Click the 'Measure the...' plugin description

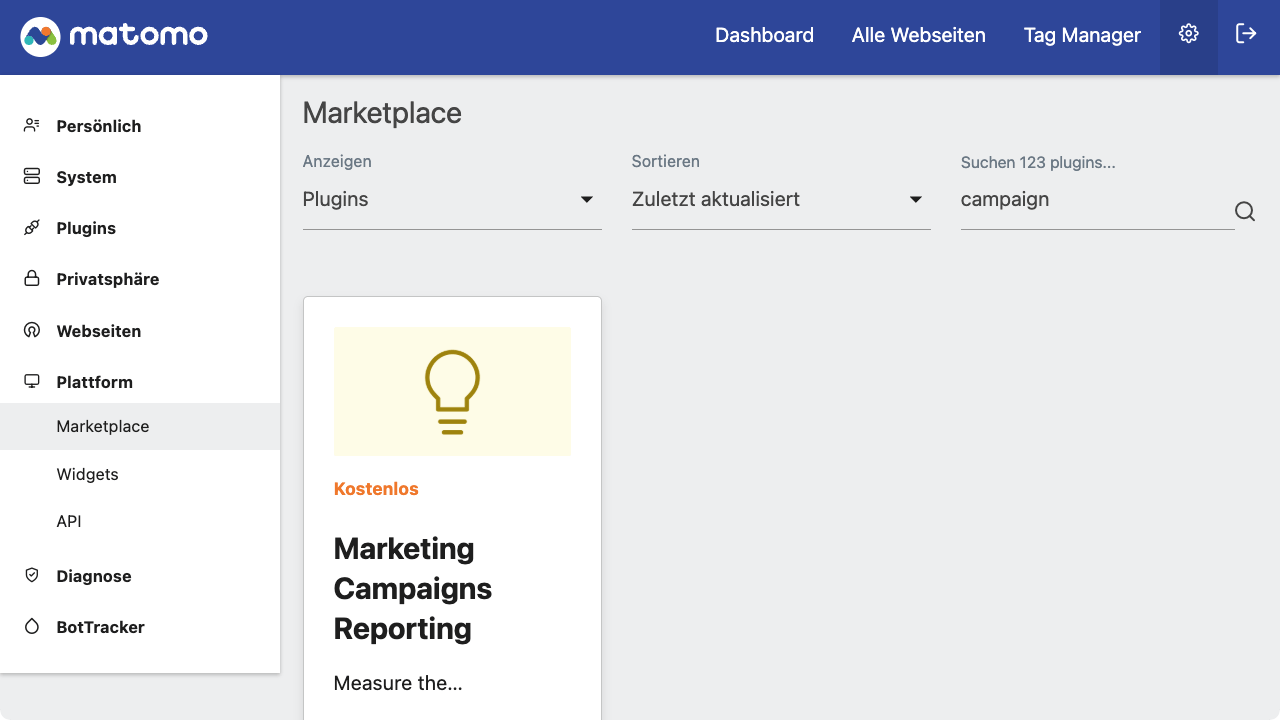click(398, 683)
